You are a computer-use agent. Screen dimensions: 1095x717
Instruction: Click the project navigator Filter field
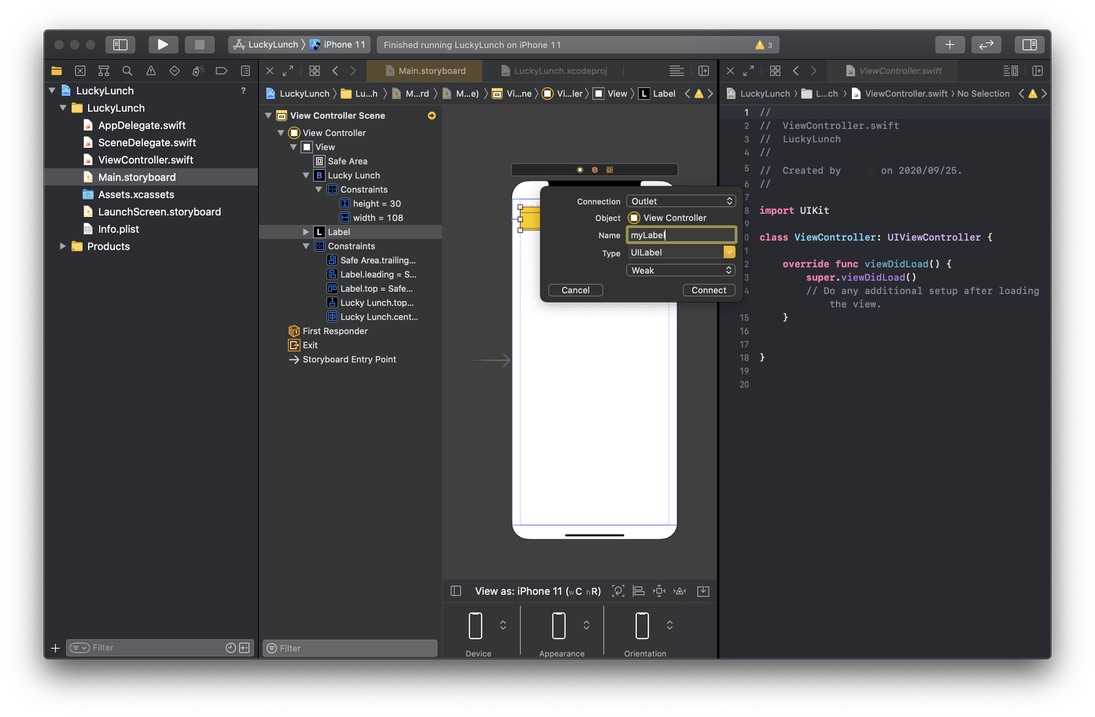pyautogui.click(x=160, y=648)
